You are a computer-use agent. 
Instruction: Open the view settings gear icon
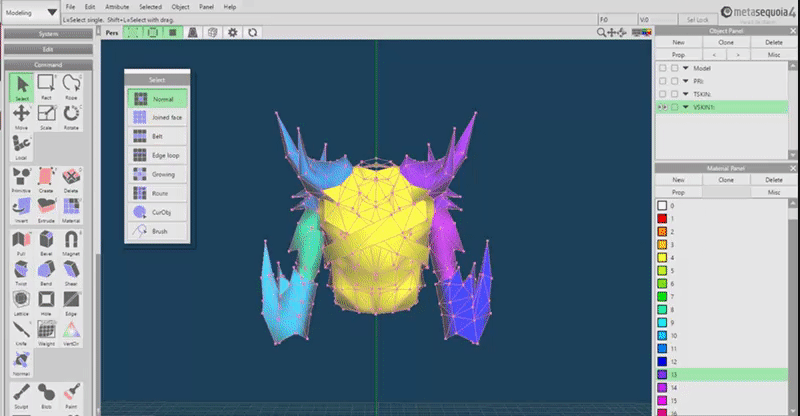click(x=233, y=32)
